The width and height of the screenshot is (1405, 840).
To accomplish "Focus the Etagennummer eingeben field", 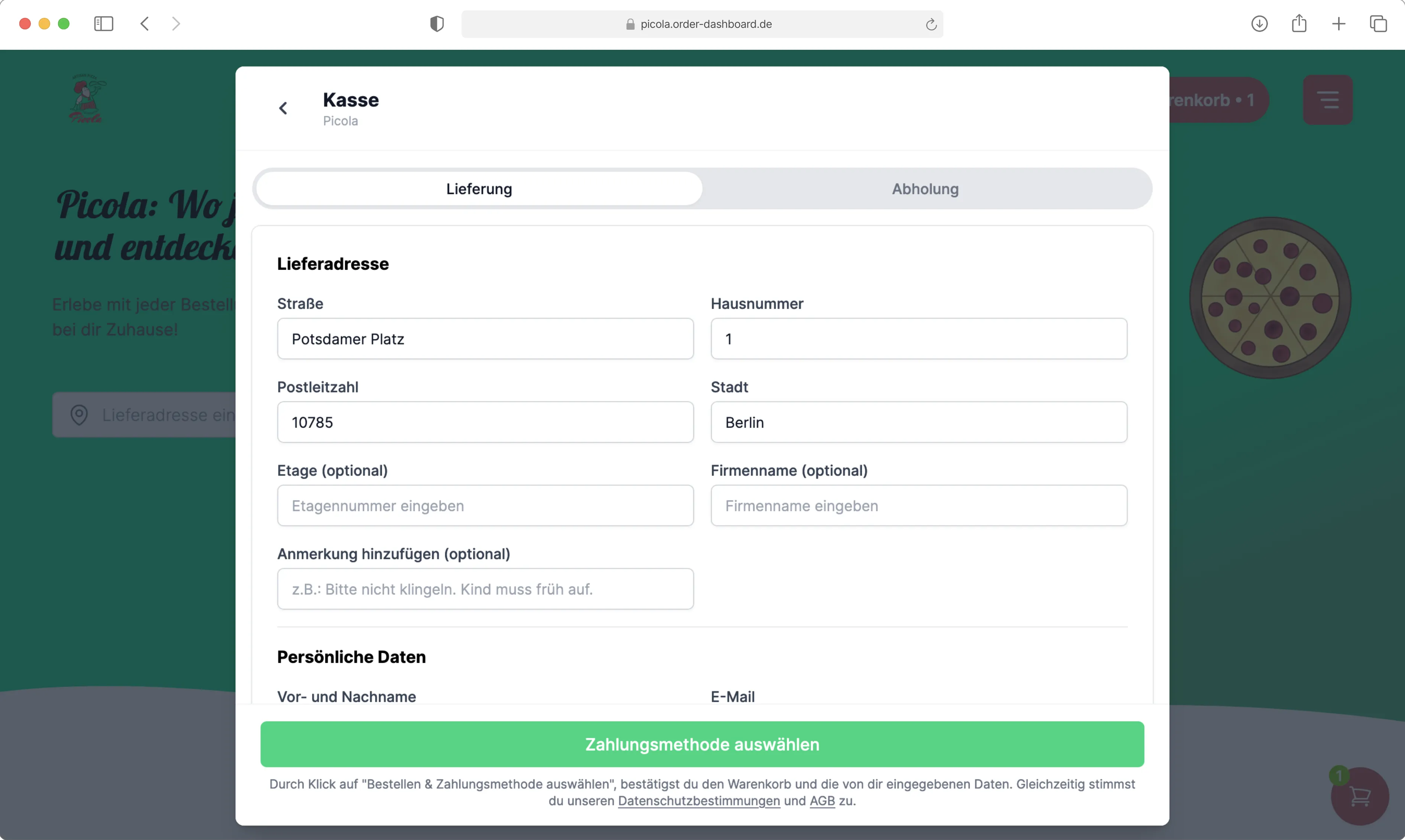I will [485, 506].
